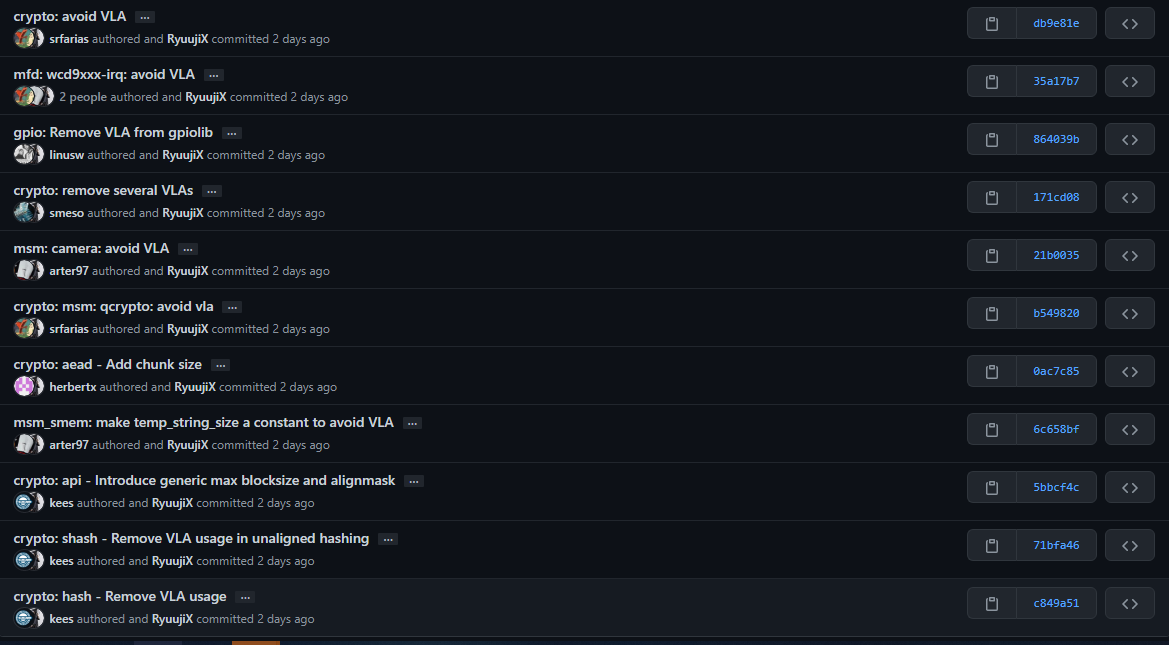Show full message for 'crypto: aead - Add chunk size'
Screen dimensions: 1169x645
[220, 365]
